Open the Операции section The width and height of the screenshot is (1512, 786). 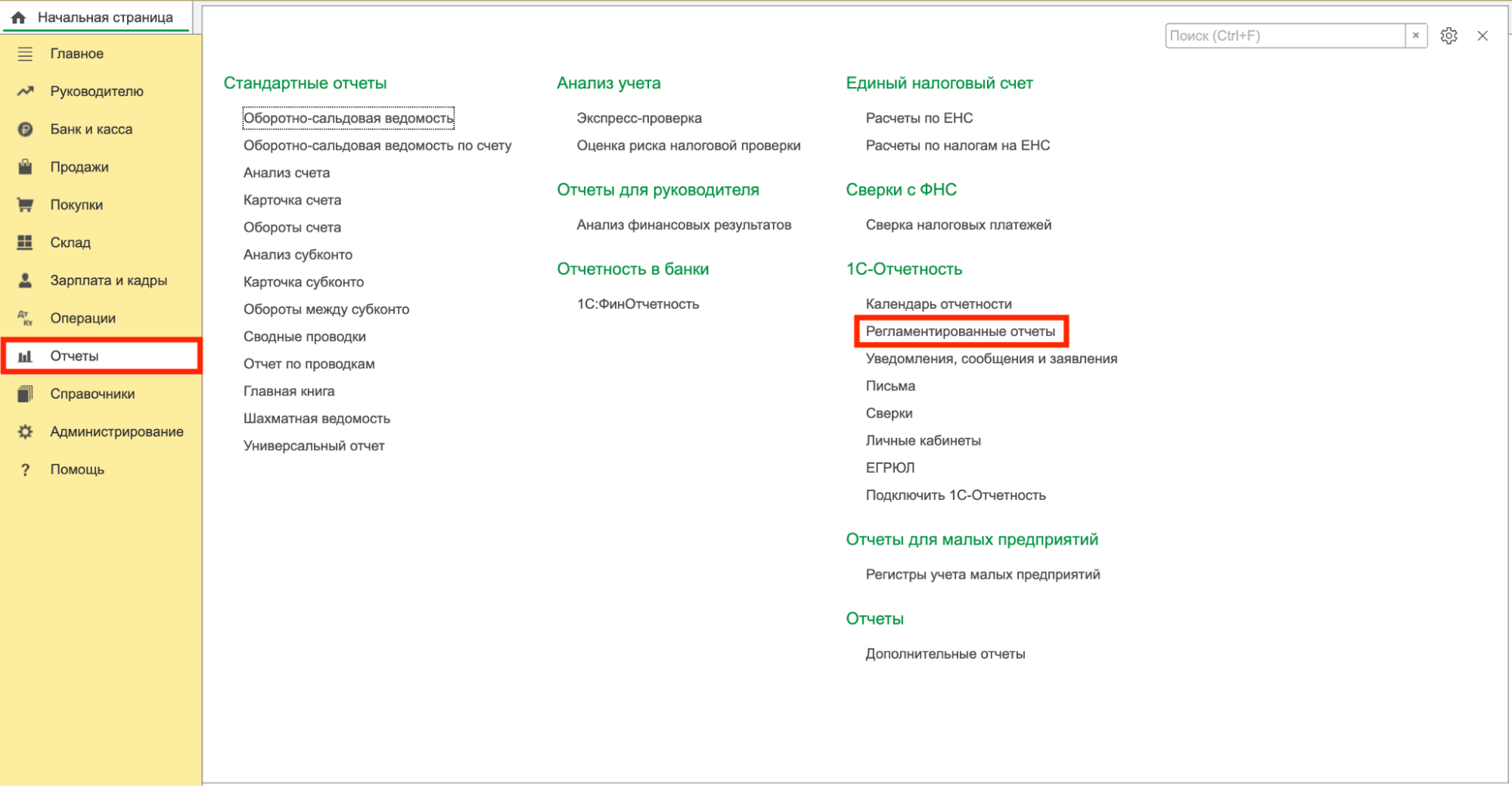tap(83, 318)
